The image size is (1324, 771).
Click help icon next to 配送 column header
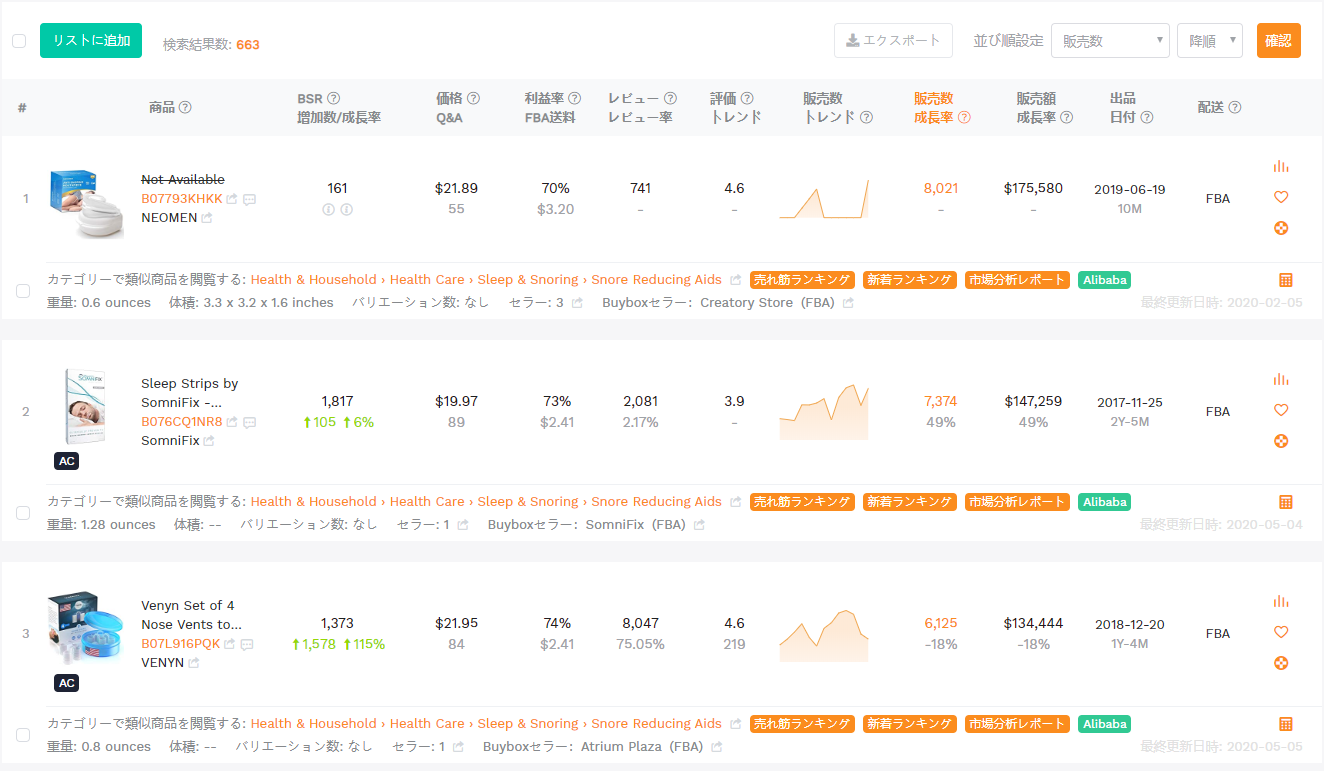(x=1235, y=107)
